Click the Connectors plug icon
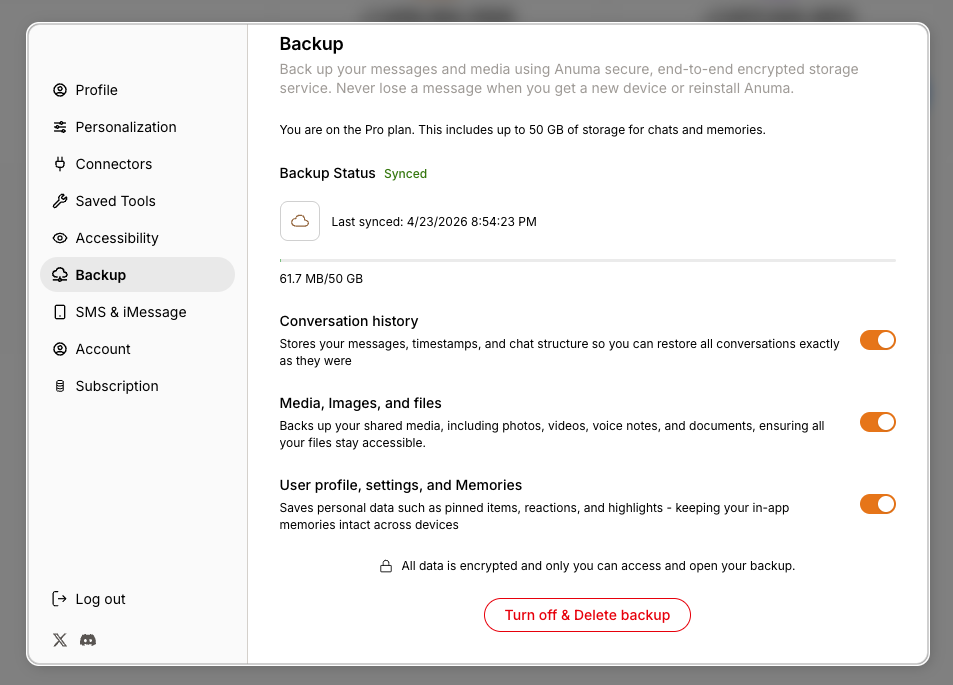The image size is (953, 685). [x=61, y=164]
